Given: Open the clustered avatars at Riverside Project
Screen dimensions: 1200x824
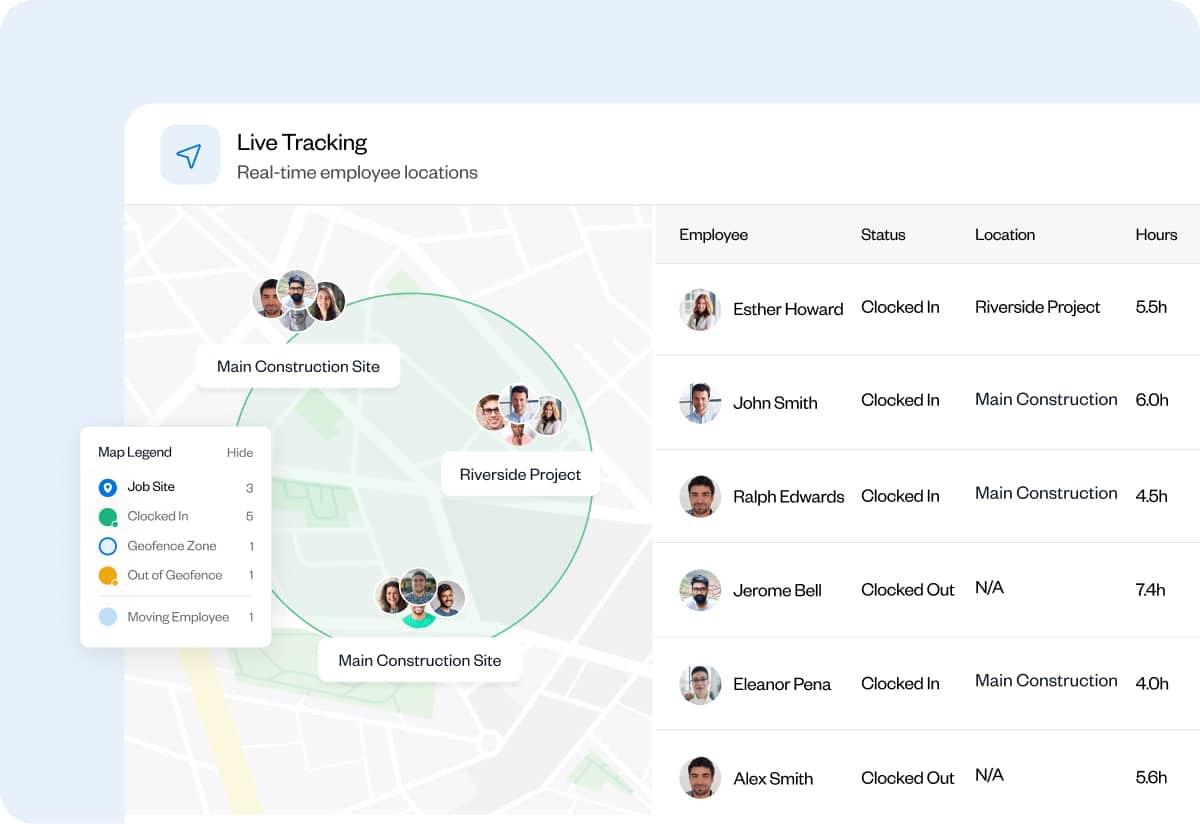Looking at the screenshot, I should pos(520,414).
